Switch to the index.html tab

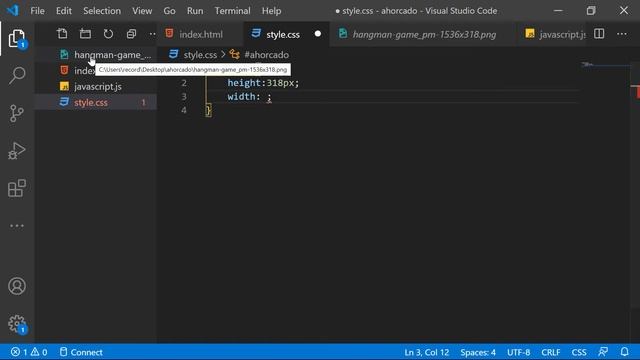point(201,34)
